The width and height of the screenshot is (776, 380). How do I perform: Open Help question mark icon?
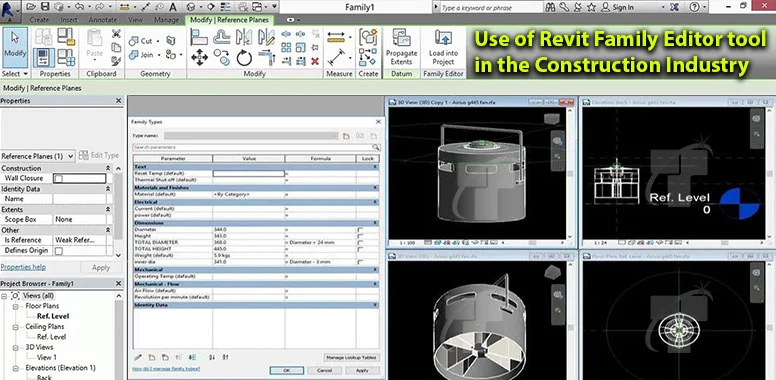click(694, 7)
